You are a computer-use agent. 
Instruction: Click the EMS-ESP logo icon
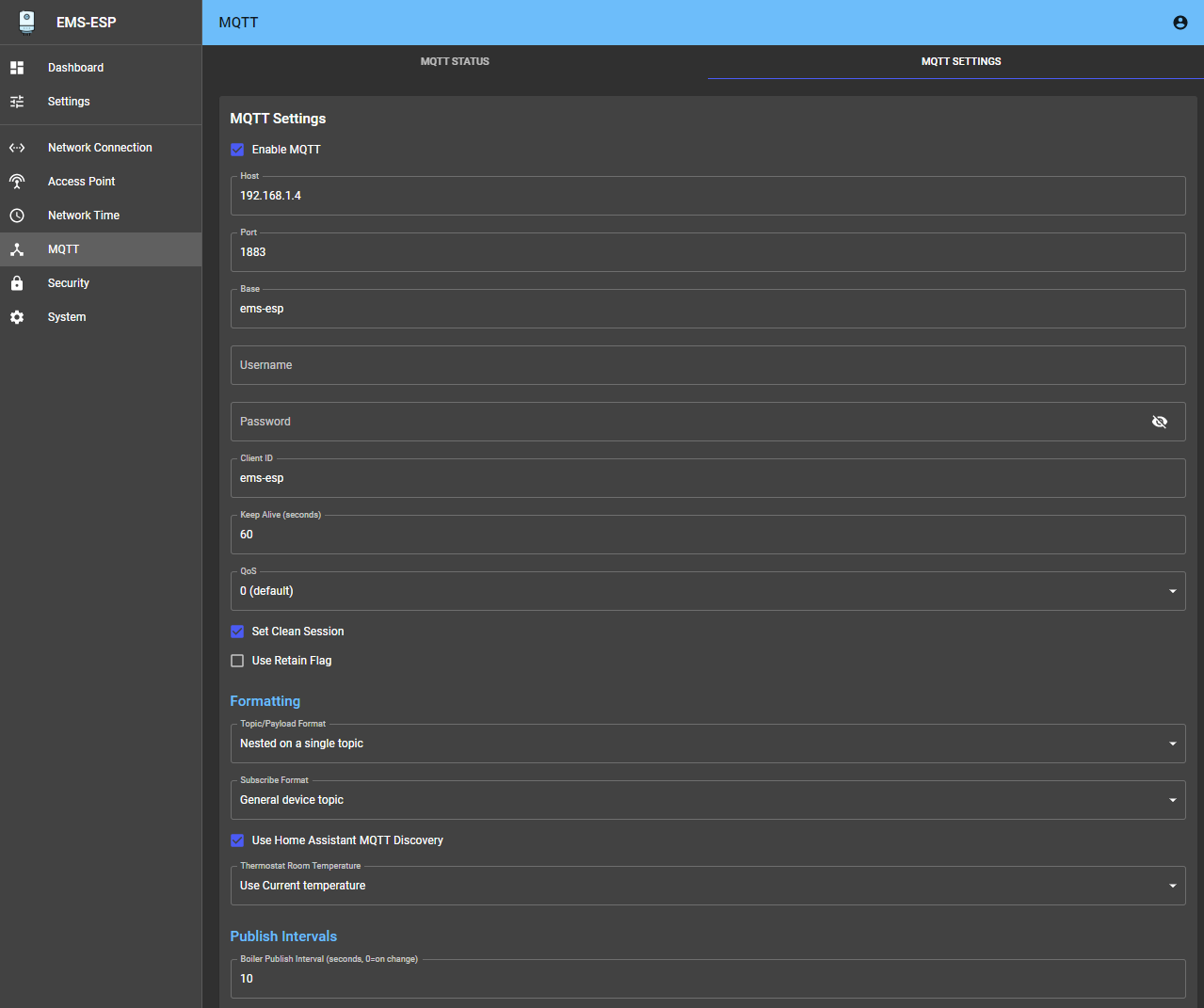tap(26, 23)
